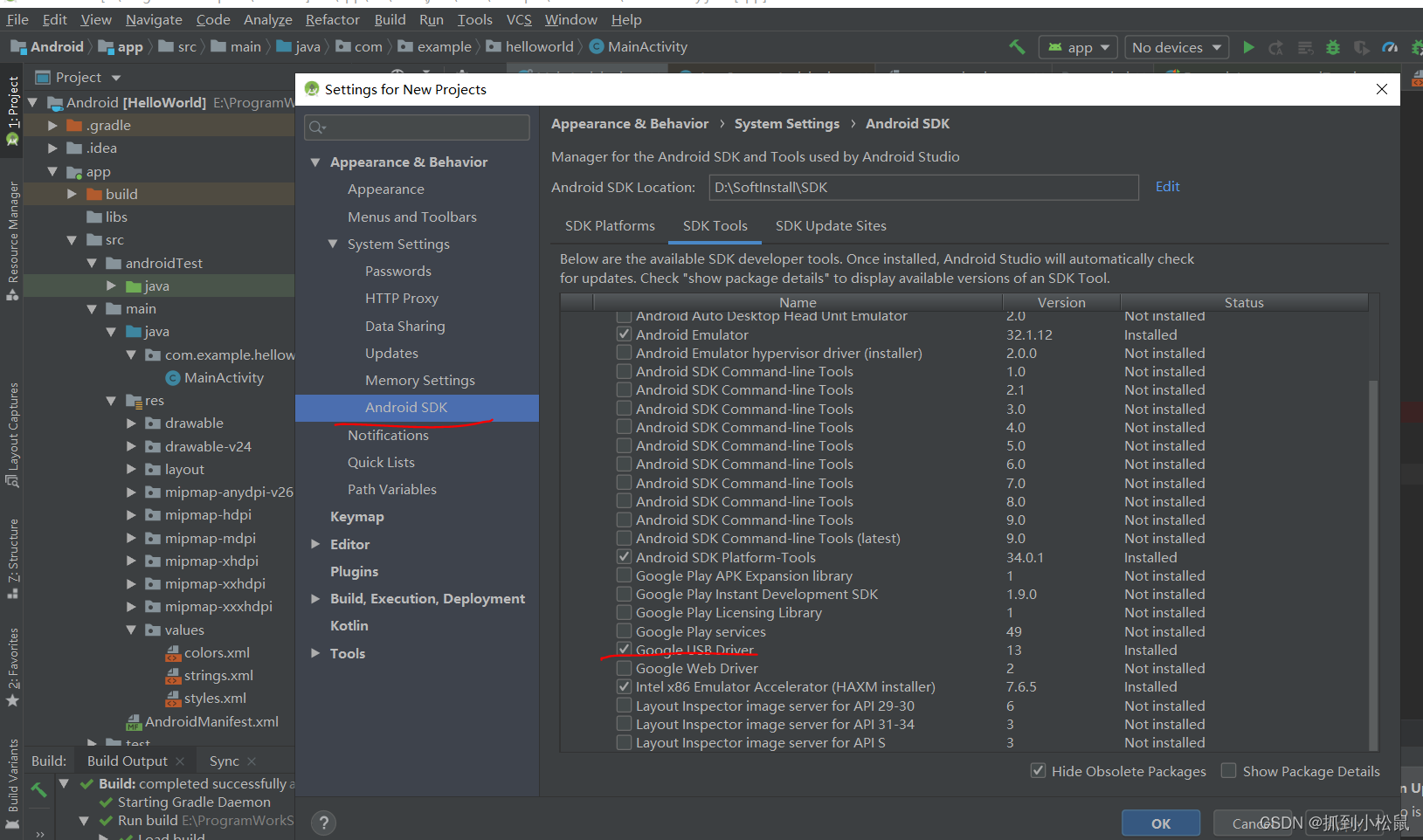Screen dimensions: 1423x840
Task: Open the No devices dropdown
Action: coord(1177,47)
